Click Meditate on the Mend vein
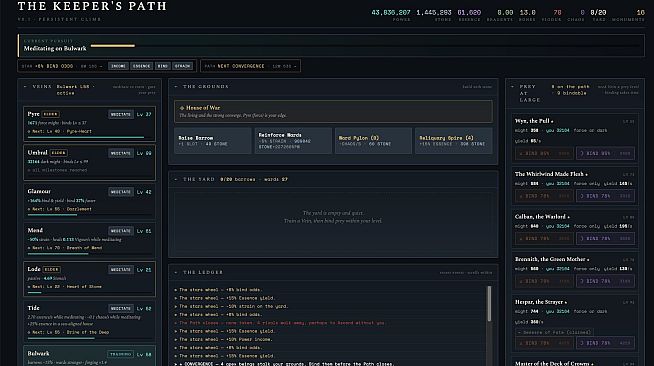 click(121, 231)
